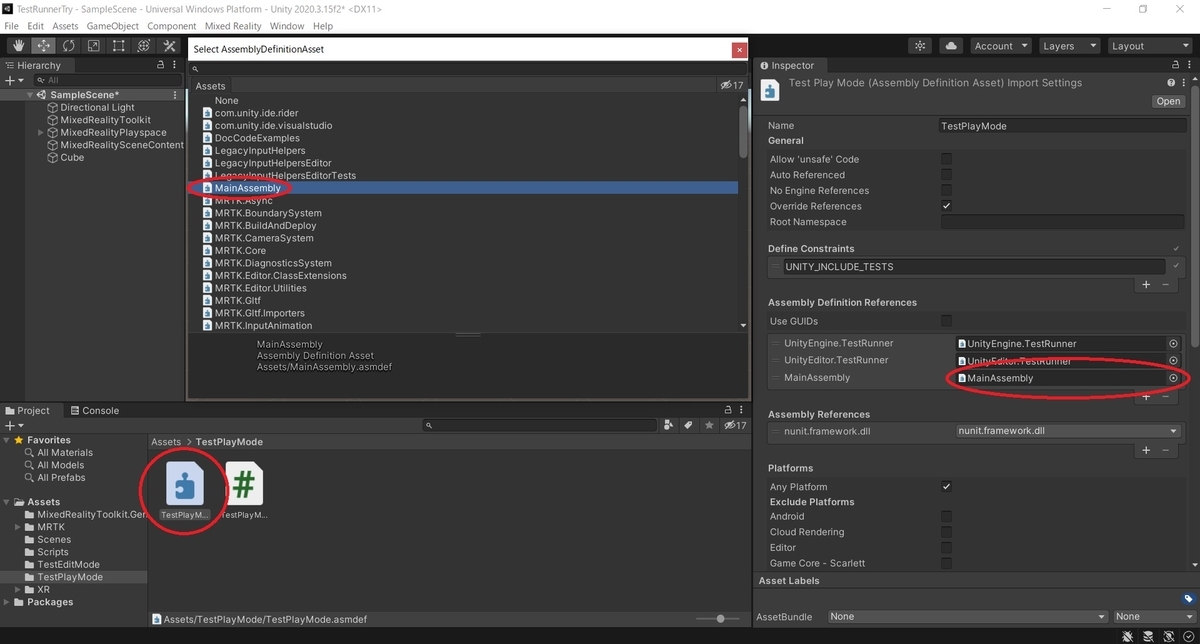
Task: Open the Project panel kebab menu
Action: click(x=741, y=410)
